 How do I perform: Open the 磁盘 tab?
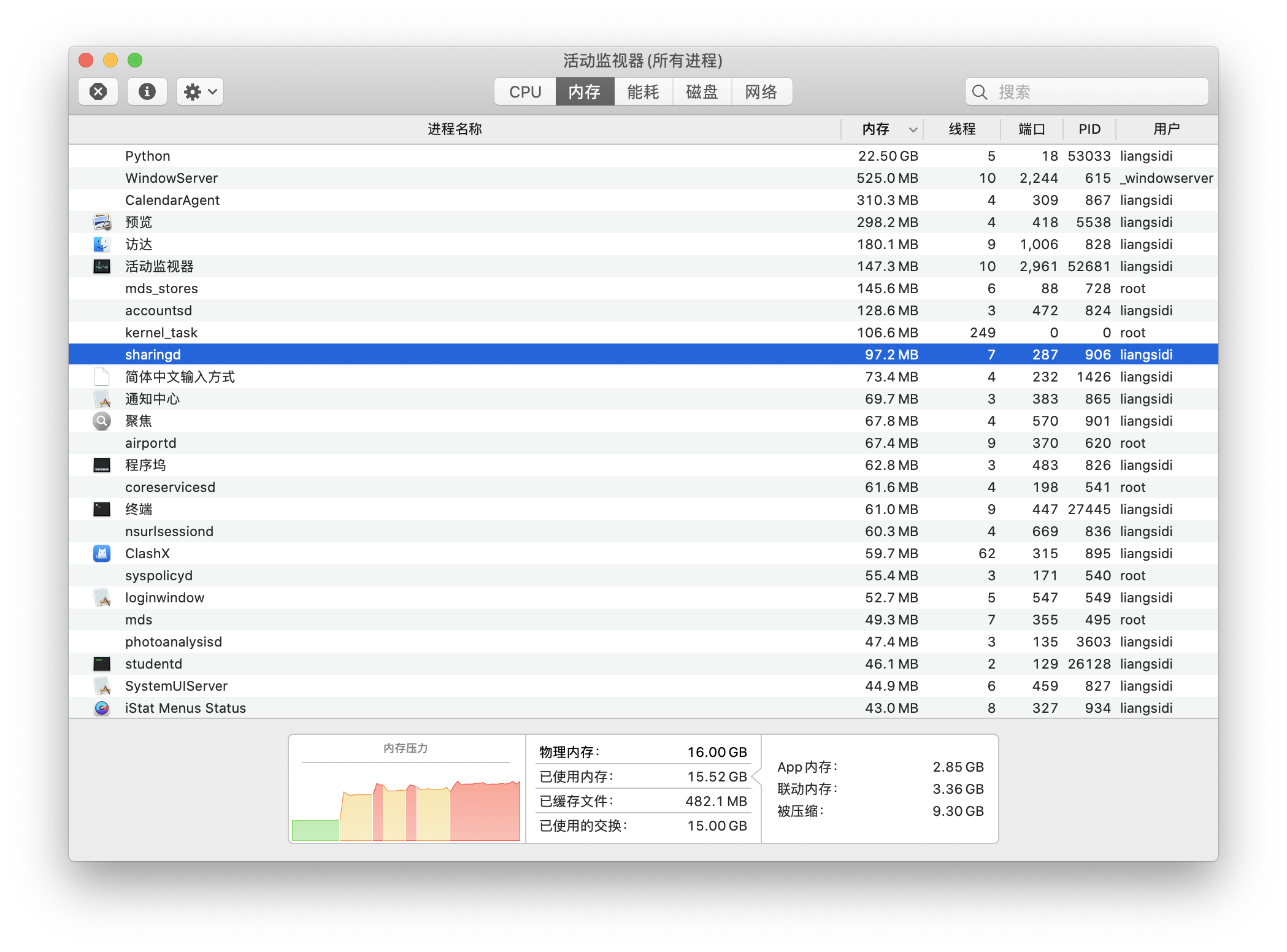(x=702, y=92)
